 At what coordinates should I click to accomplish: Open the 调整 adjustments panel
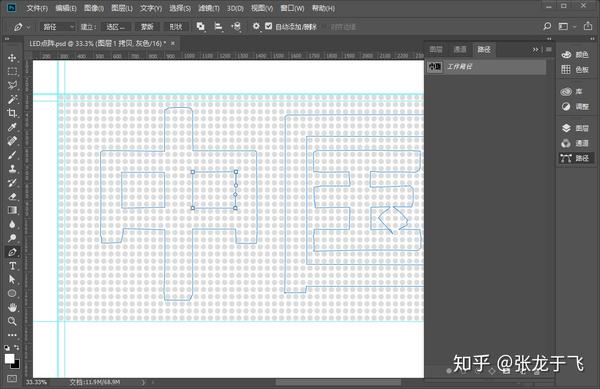(x=575, y=107)
